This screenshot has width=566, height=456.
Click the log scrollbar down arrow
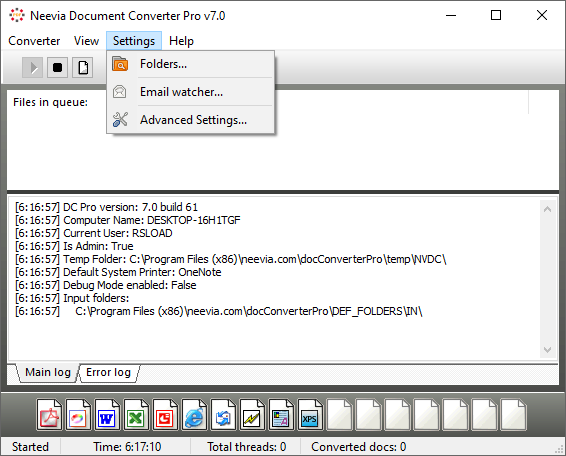pos(548,350)
